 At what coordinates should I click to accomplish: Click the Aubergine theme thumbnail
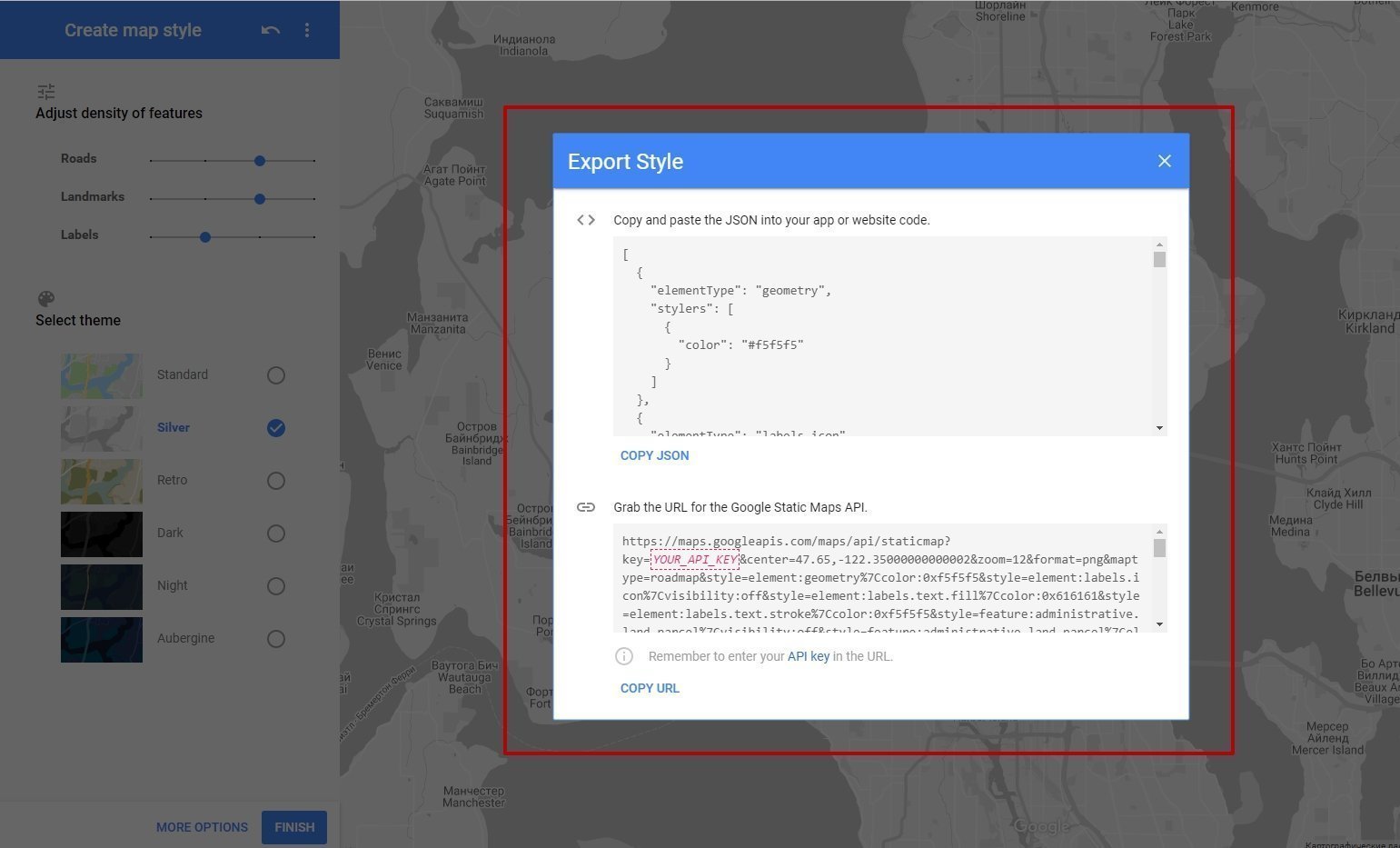[102, 639]
